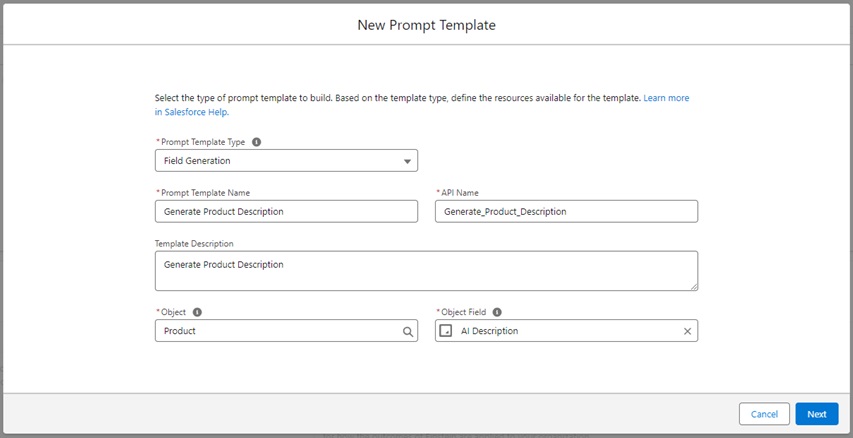Click the search magnifier in Object field
Viewport: 853px width, 438px height.
[407, 331]
